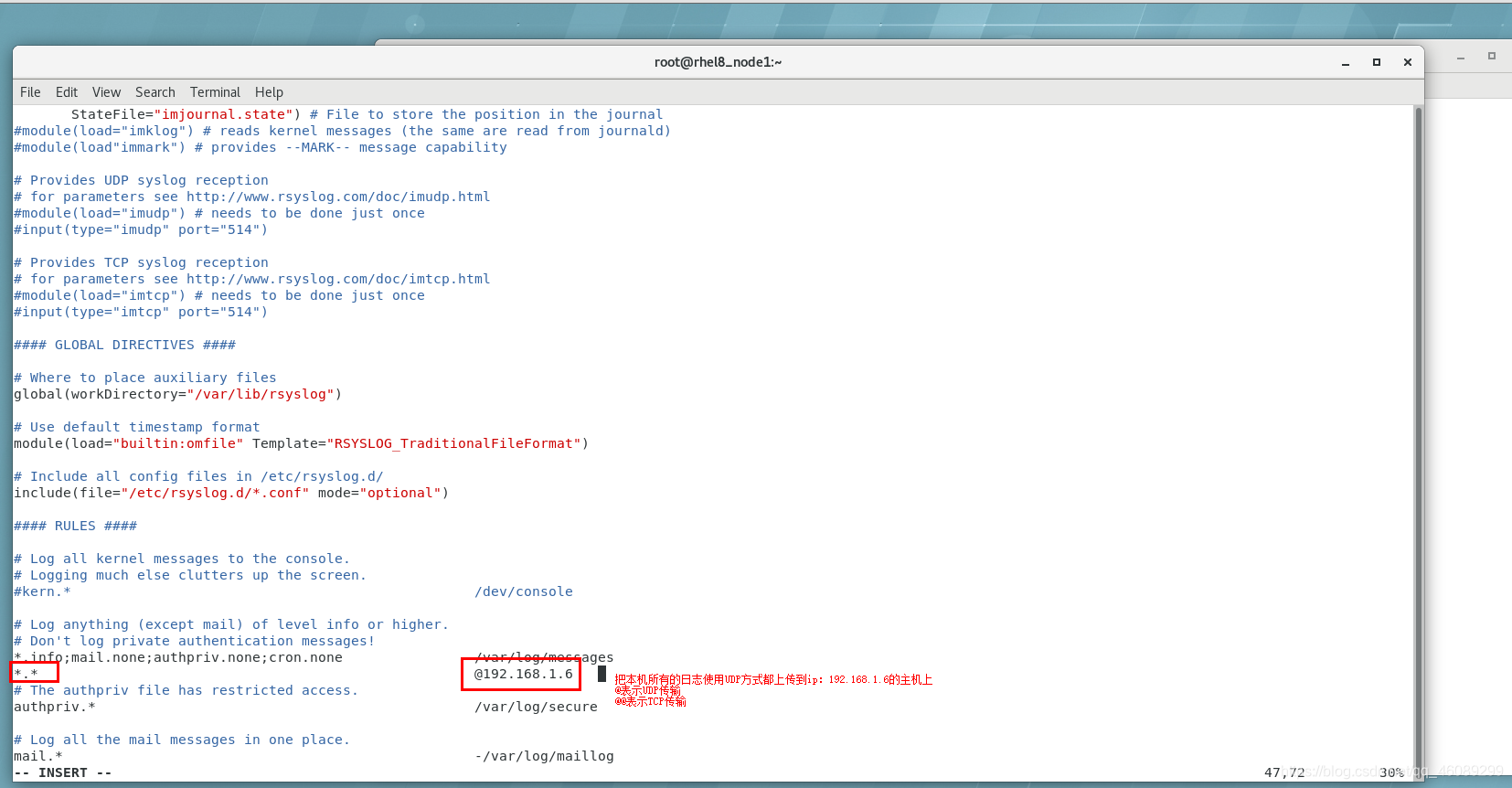Click the imtcp.html documentation URL
1512x788 pixels.
point(338,279)
